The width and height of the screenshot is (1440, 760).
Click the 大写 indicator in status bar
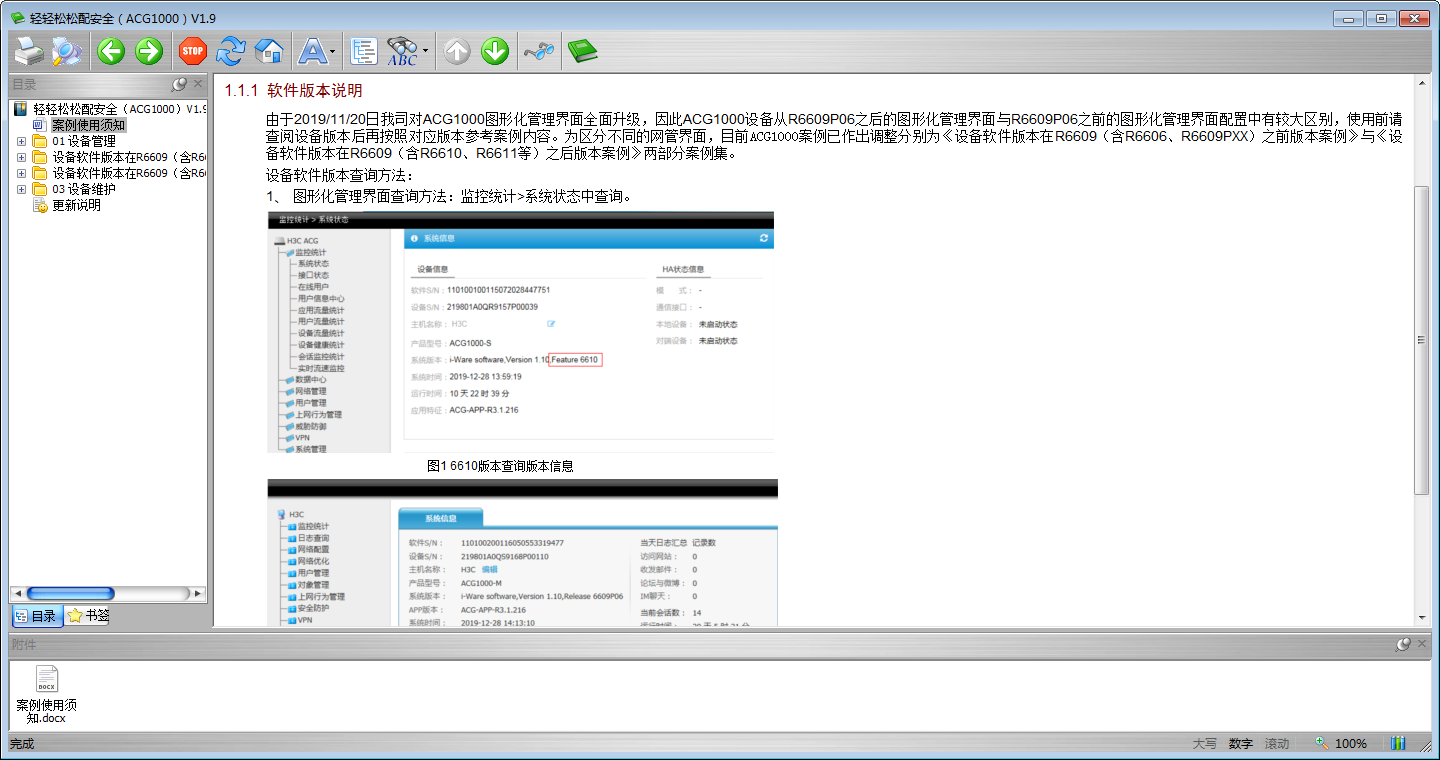(1205, 744)
